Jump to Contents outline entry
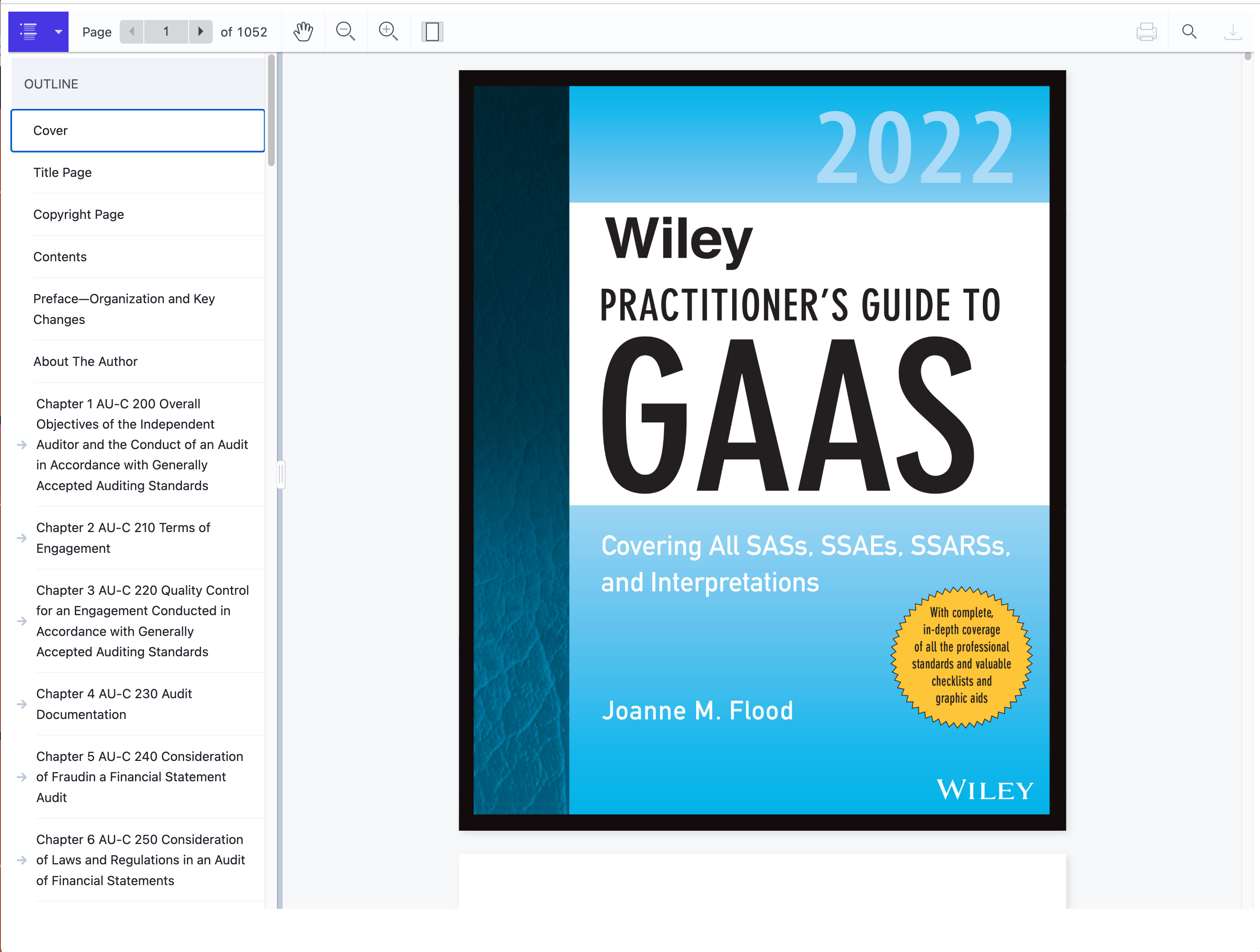Viewport: 1260px width, 952px height. pyautogui.click(x=60, y=257)
